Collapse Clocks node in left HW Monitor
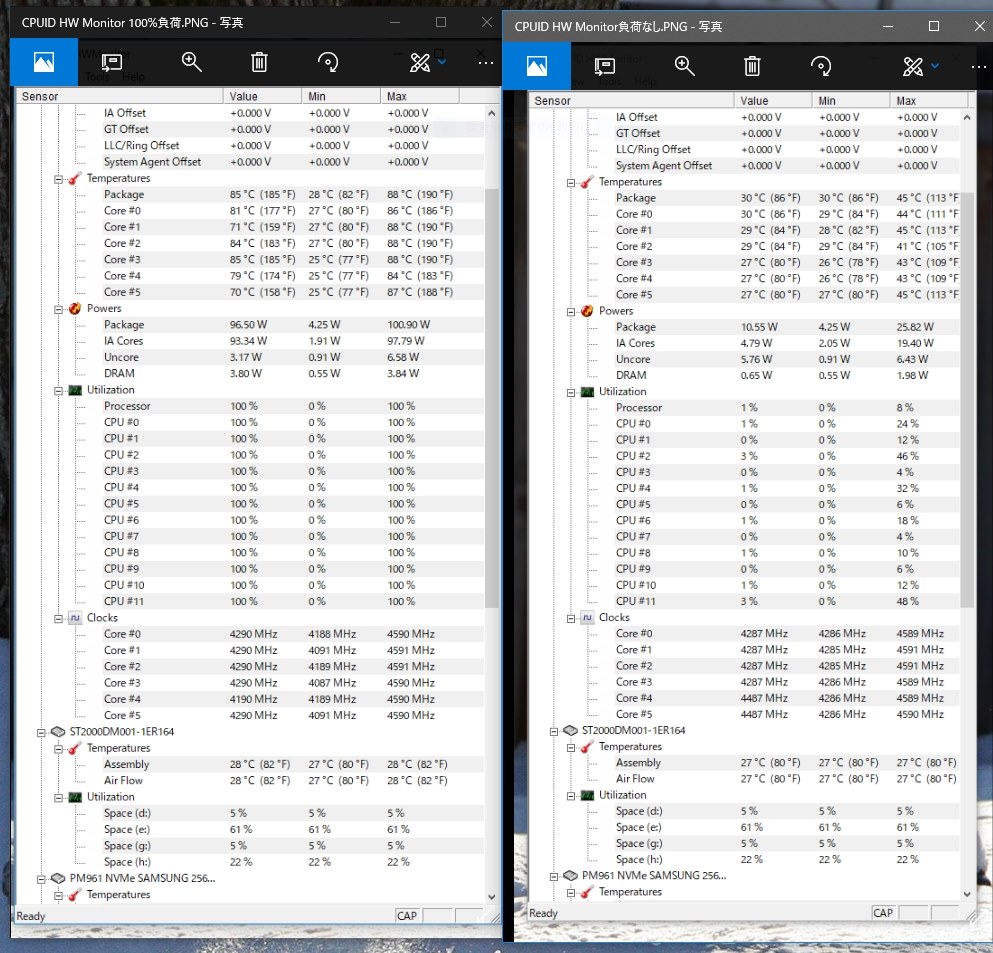 coord(58,619)
